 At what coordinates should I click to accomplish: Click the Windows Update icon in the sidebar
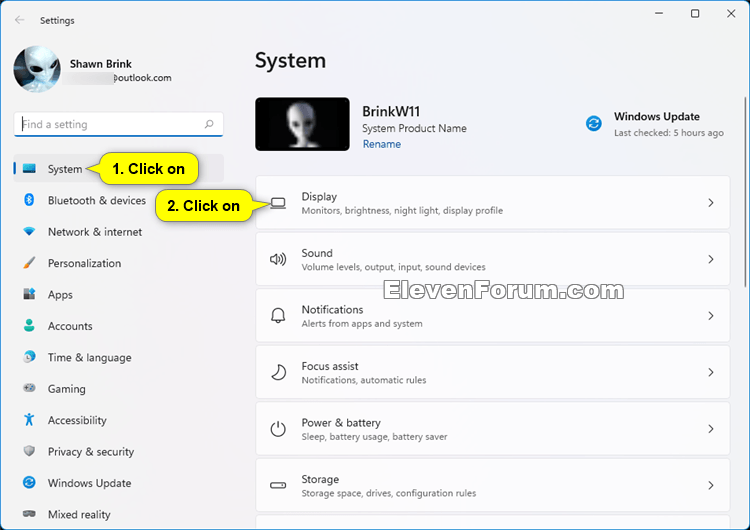coord(29,482)
